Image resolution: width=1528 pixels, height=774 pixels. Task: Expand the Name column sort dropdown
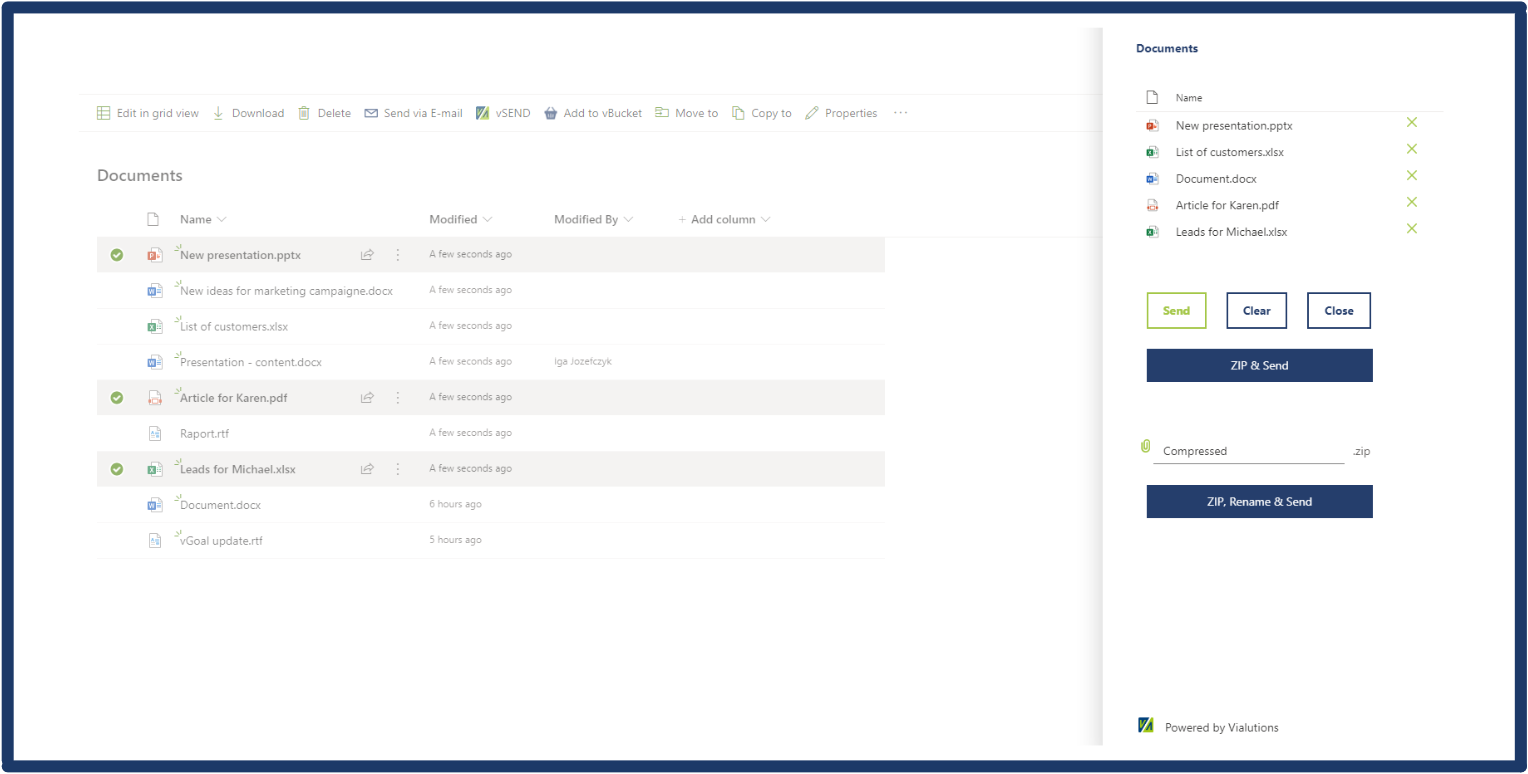(x=221, y=219)
